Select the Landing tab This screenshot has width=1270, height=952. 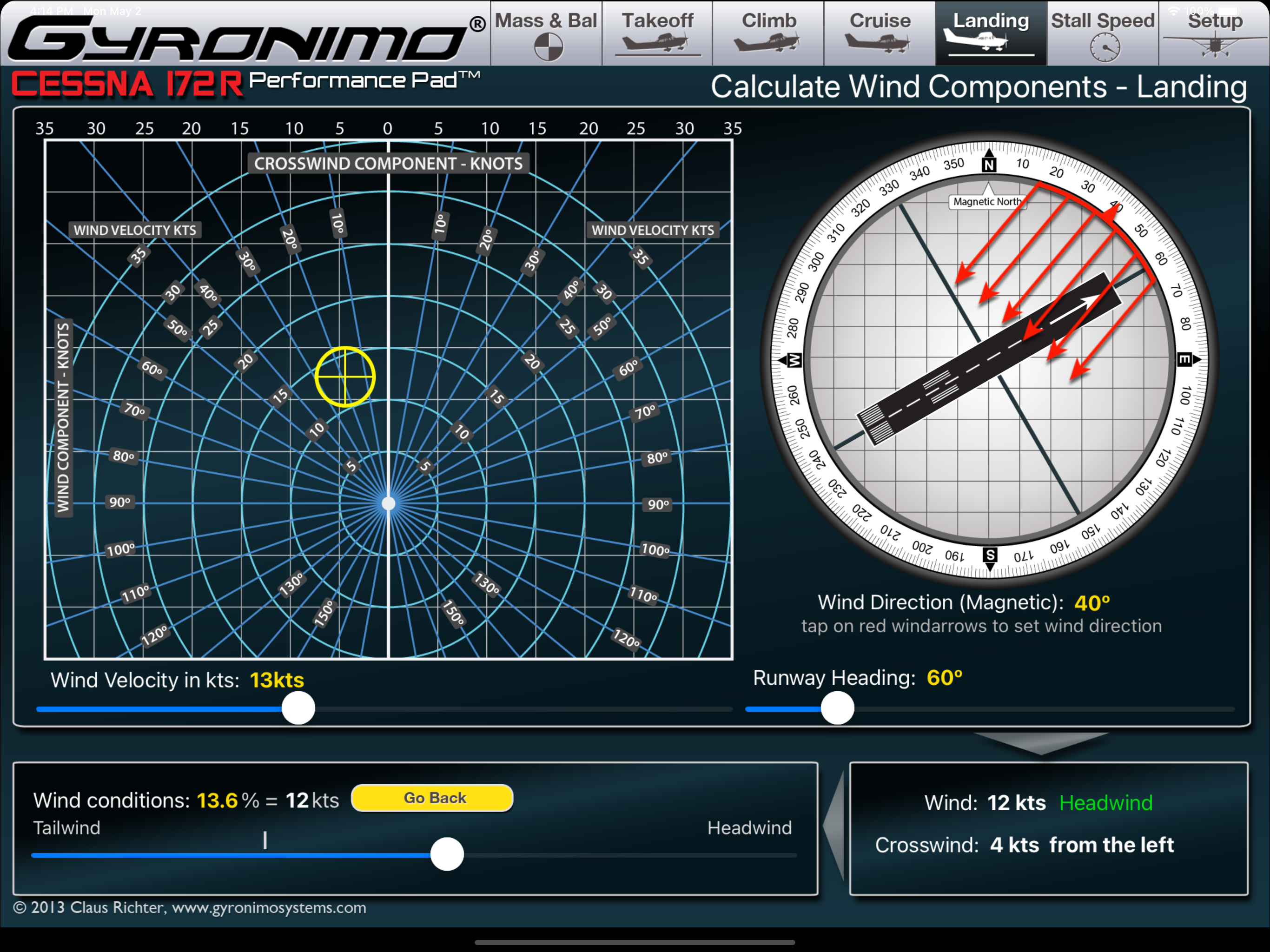991,33
